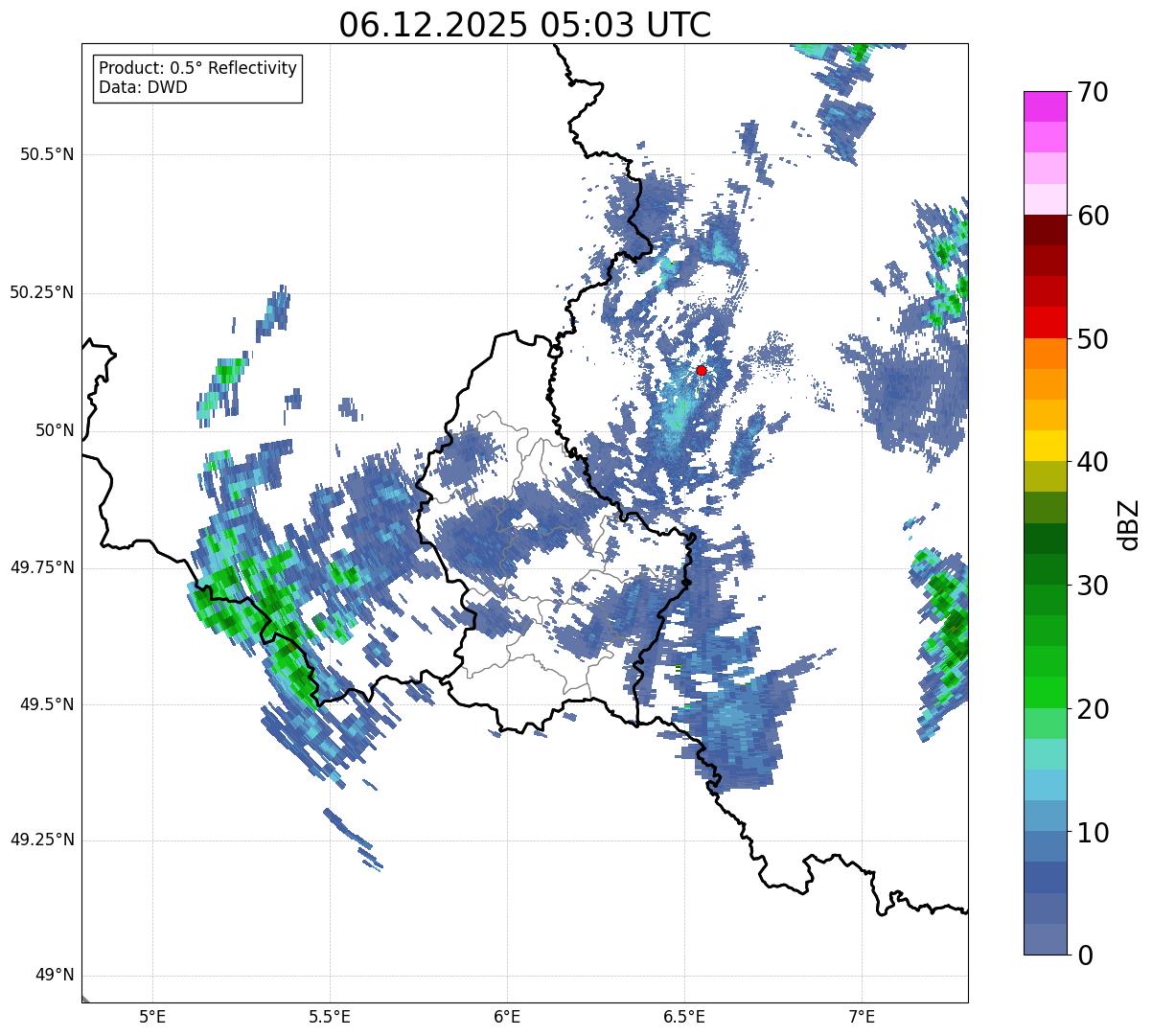Click the "49.75°N" latitude label
Viewport: 1152px width, 1036px height.
(42, 567)
